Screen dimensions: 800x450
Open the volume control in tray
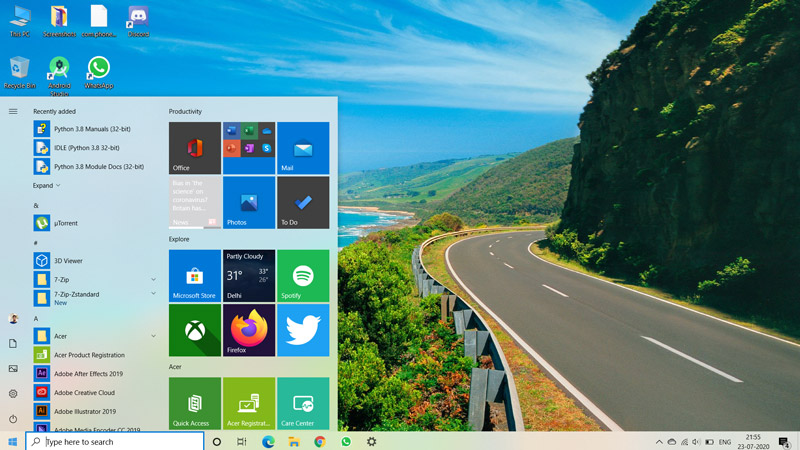coord(696,442)
